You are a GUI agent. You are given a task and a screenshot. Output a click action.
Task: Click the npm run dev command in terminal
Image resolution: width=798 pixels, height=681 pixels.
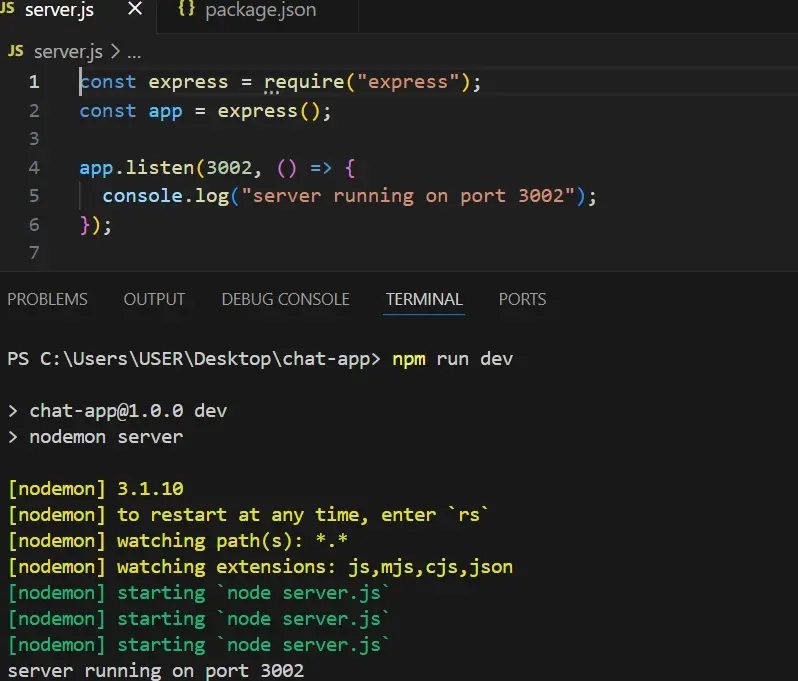point(452,359)
